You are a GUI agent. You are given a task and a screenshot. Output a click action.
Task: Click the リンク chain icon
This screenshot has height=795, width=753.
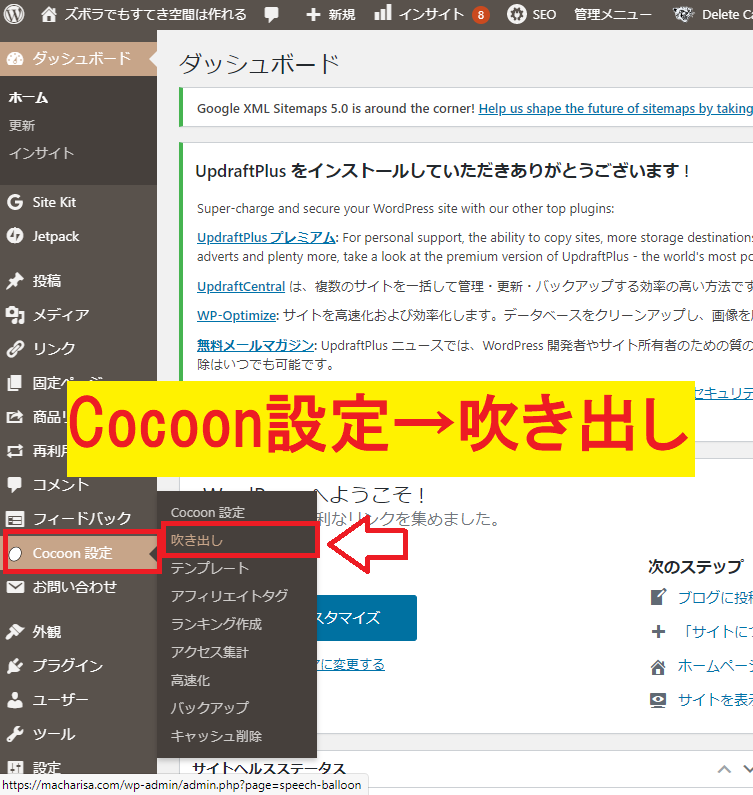15,349
